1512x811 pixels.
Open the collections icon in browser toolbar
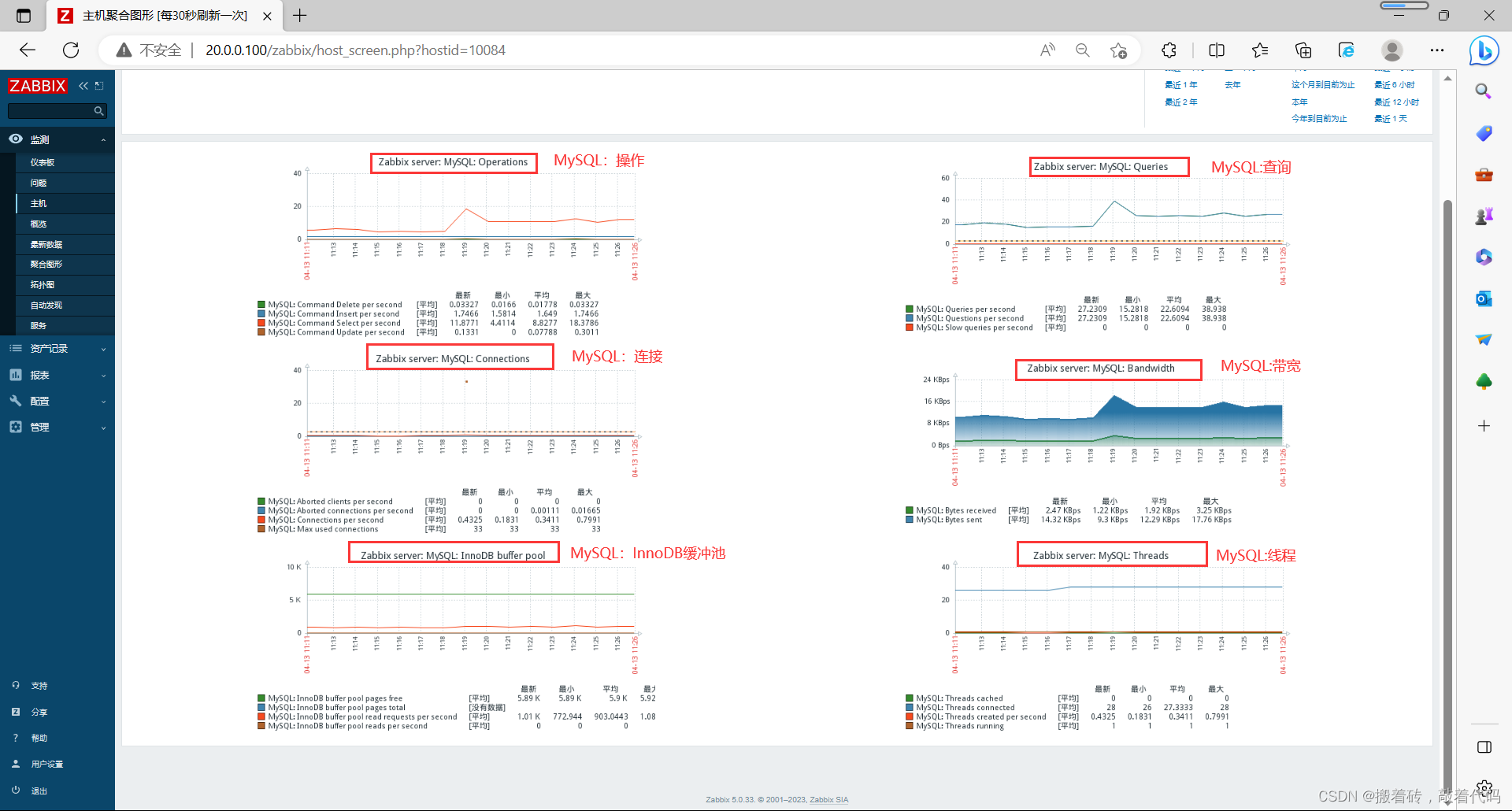click(1303, 50)
